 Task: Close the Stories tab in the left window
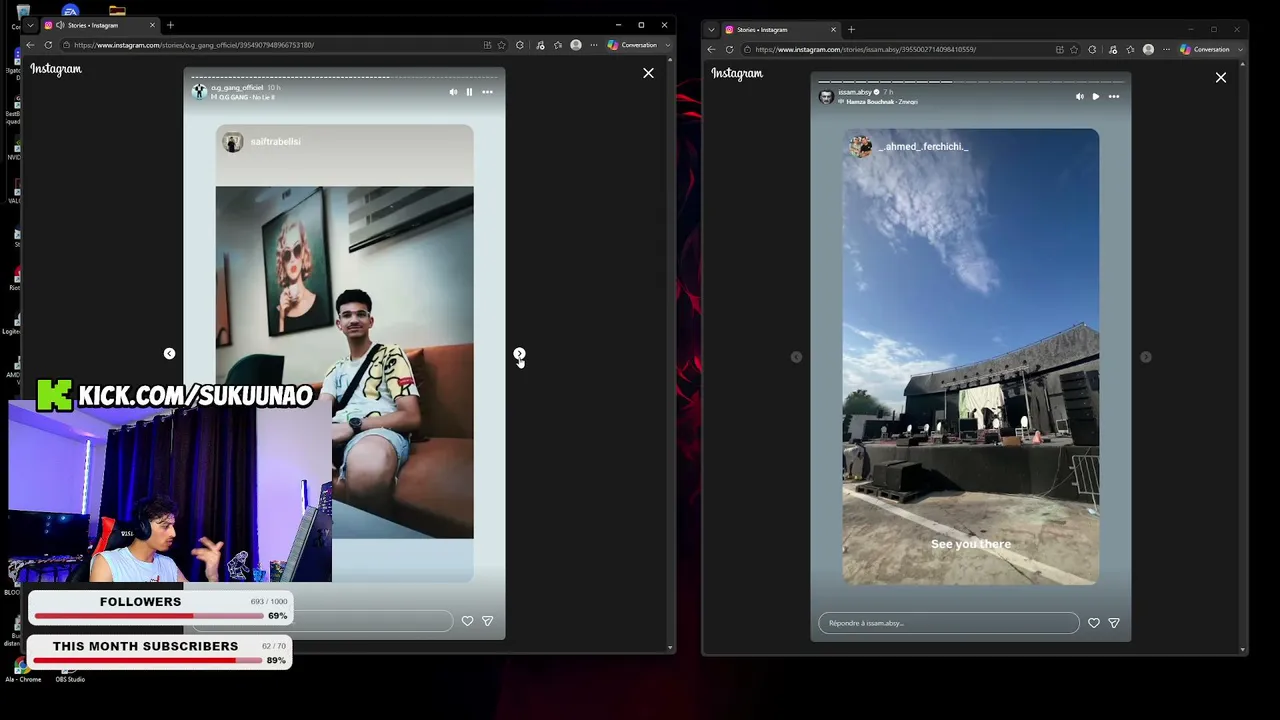tap(152, 25)
